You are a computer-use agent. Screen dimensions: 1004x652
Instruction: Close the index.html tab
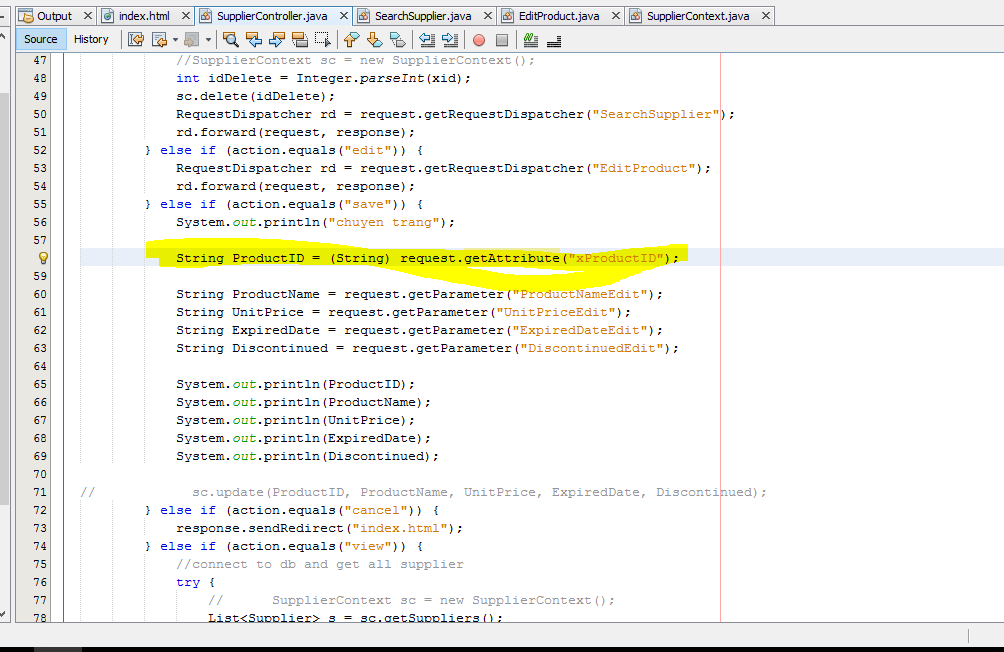182,16
